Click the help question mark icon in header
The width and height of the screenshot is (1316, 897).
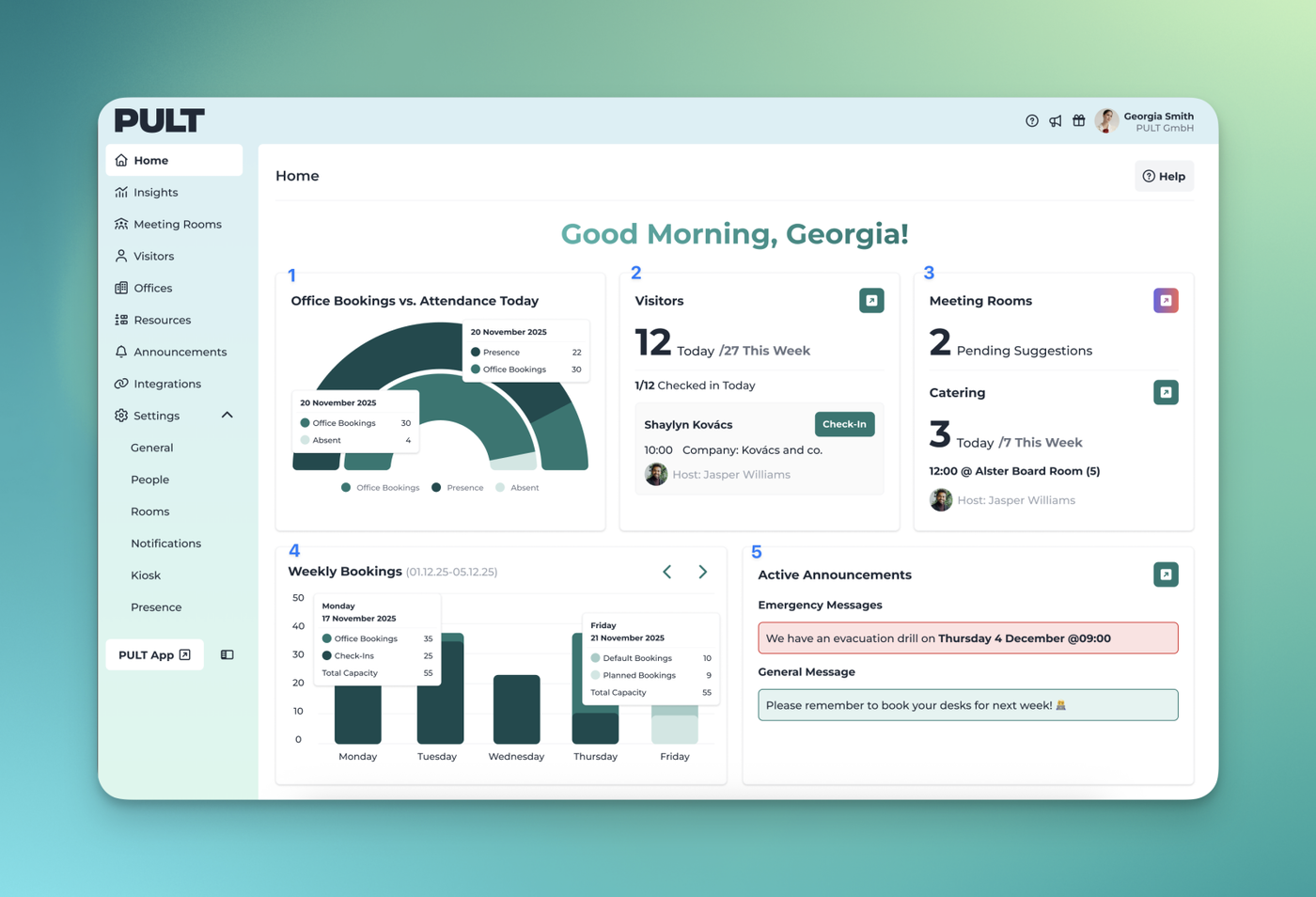[x=1031, y=121]
